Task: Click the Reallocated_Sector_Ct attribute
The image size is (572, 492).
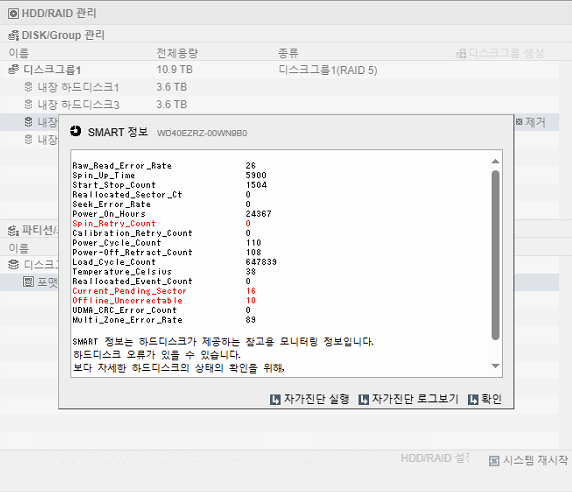Action: point(127,195)
